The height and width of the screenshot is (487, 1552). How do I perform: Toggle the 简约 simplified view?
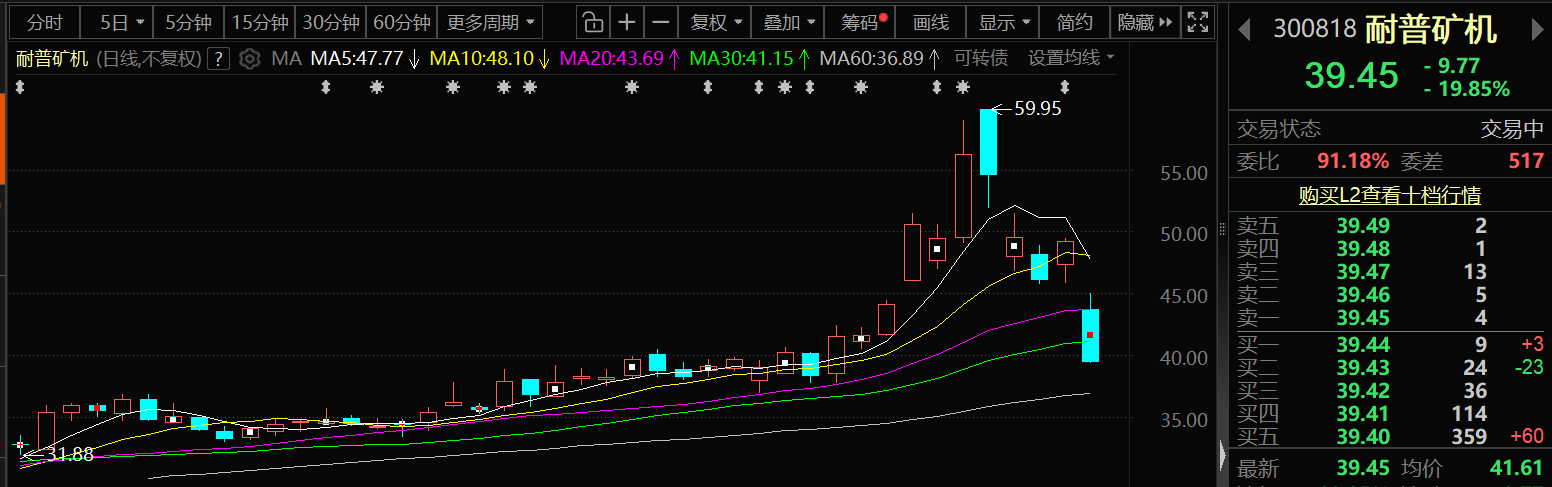(1074, 22)
